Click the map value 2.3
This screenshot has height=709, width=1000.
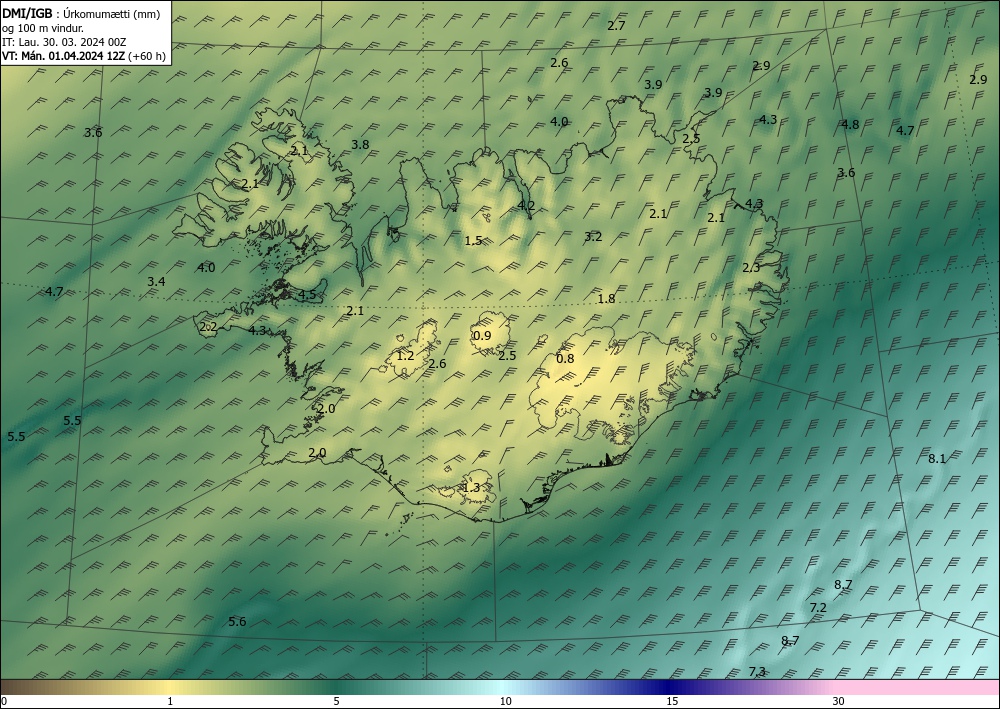[x=751, y=268]
